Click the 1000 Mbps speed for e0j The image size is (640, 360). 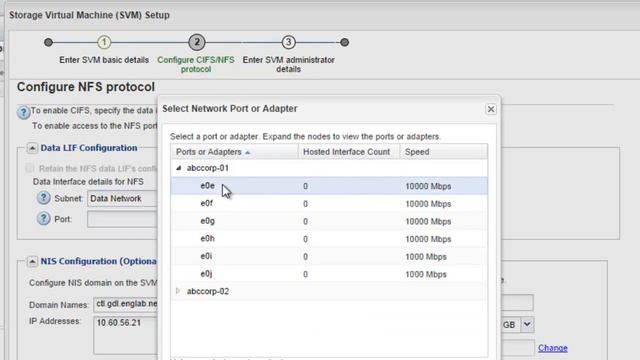coord(426,274)
